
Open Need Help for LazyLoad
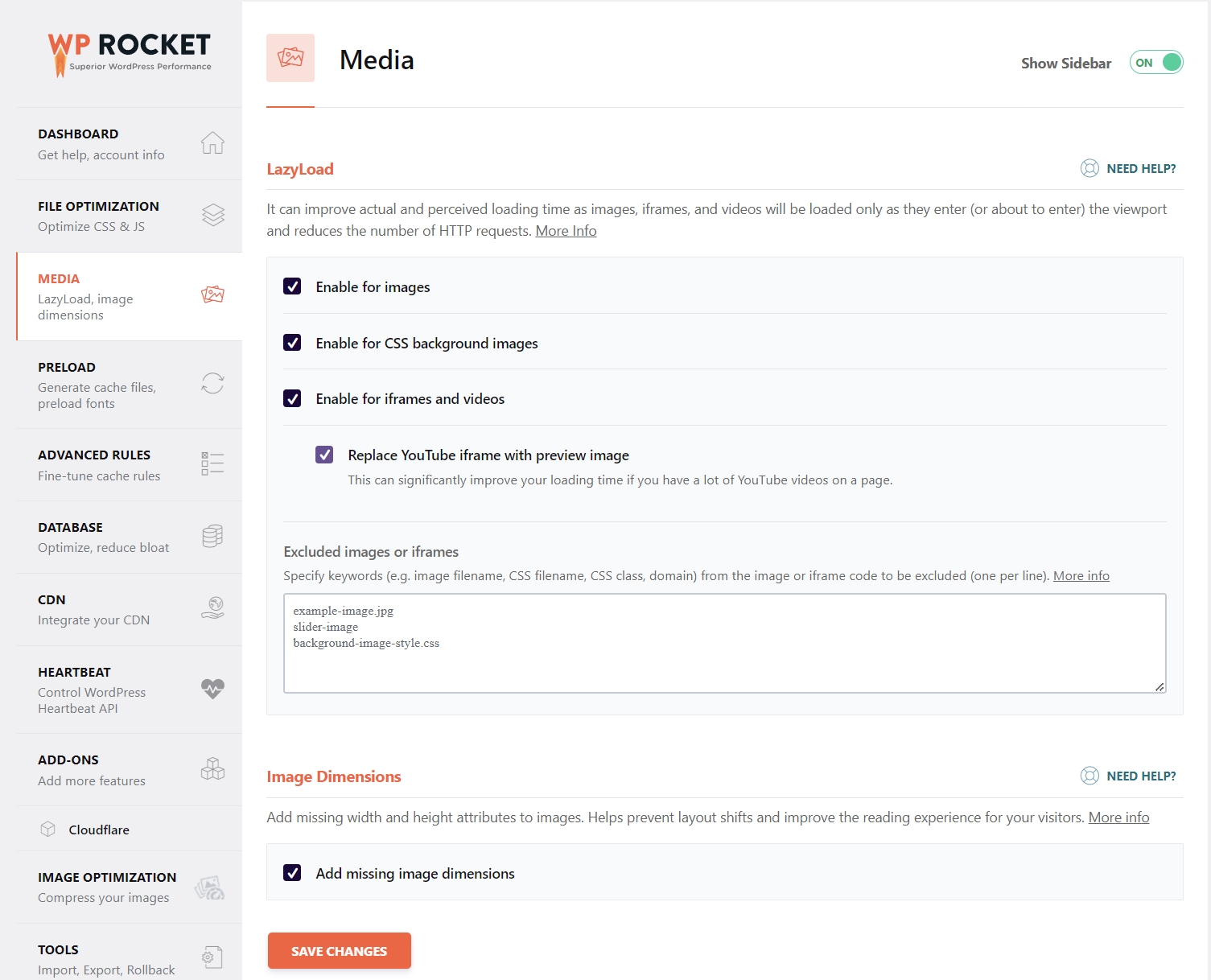tap(1128, 168)
